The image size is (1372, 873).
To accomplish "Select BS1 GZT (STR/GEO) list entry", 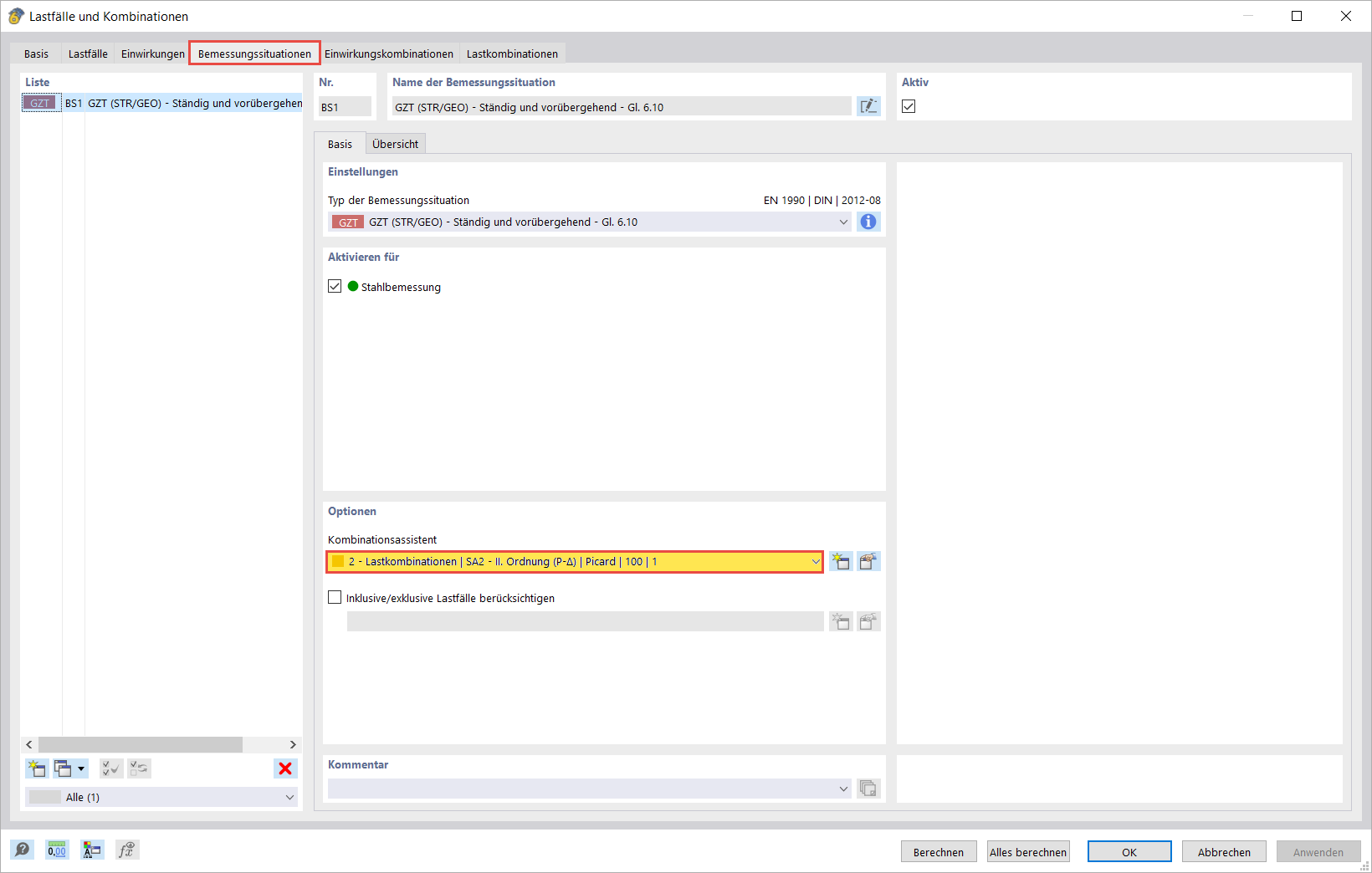I will click(x=161, y=103).
